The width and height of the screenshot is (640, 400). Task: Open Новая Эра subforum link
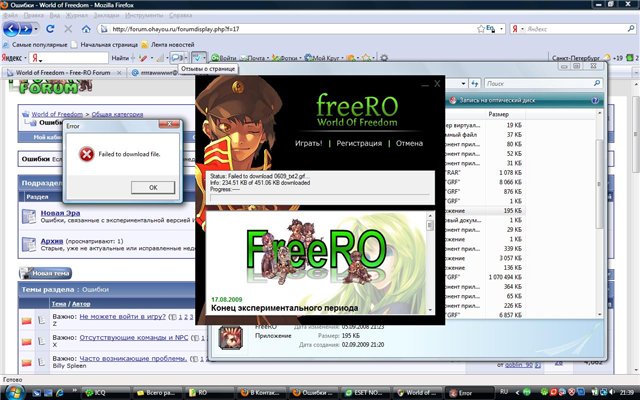pyautogui.click(x=60, y=213)
